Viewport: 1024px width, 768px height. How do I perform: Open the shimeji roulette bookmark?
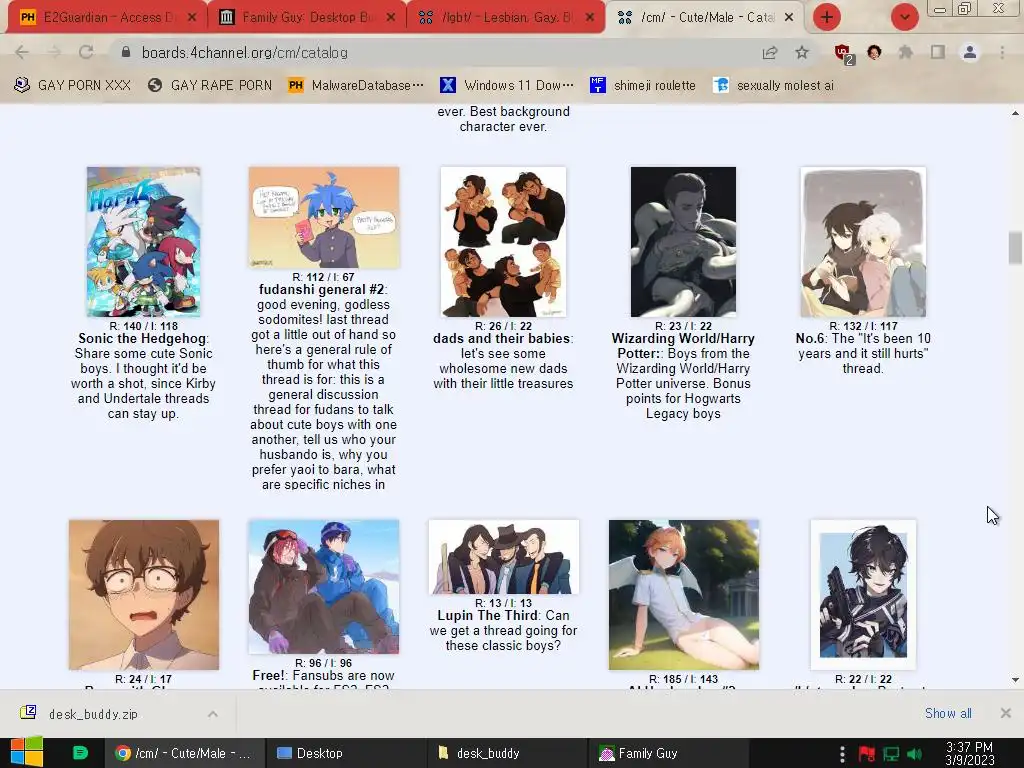point(643,85)
